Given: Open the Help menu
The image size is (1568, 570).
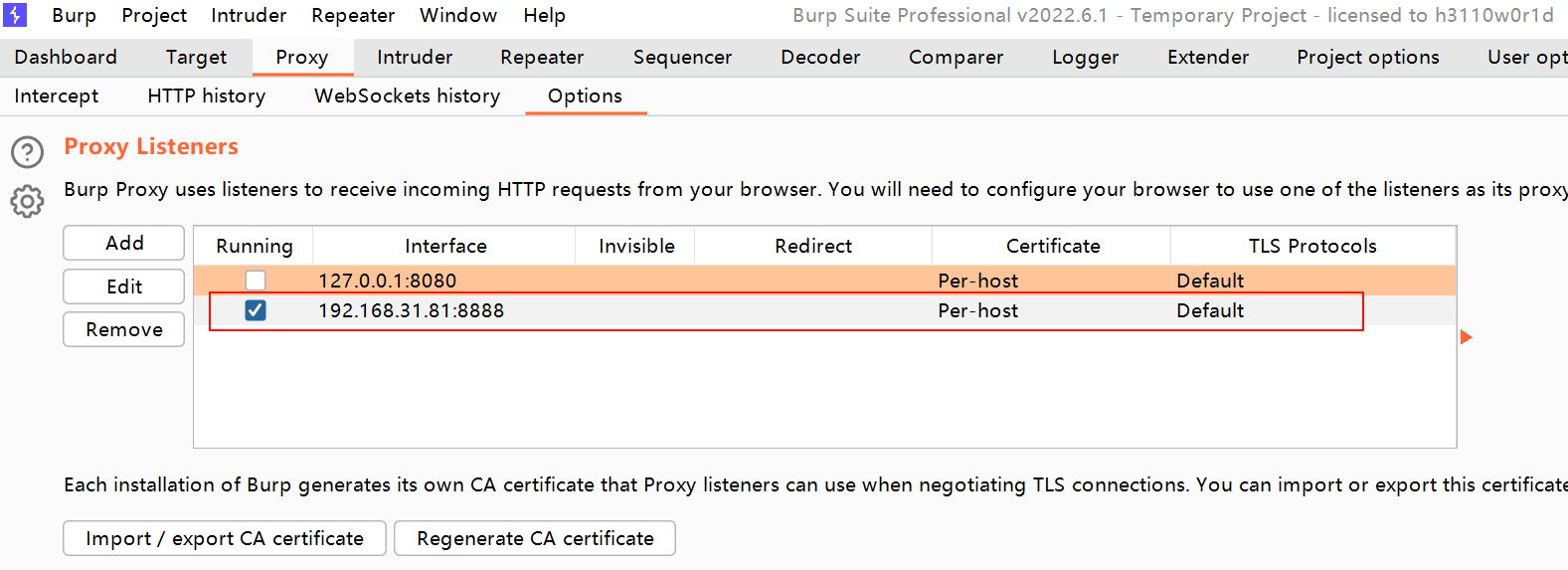Looking at the screenshot, I should (545, 15).
